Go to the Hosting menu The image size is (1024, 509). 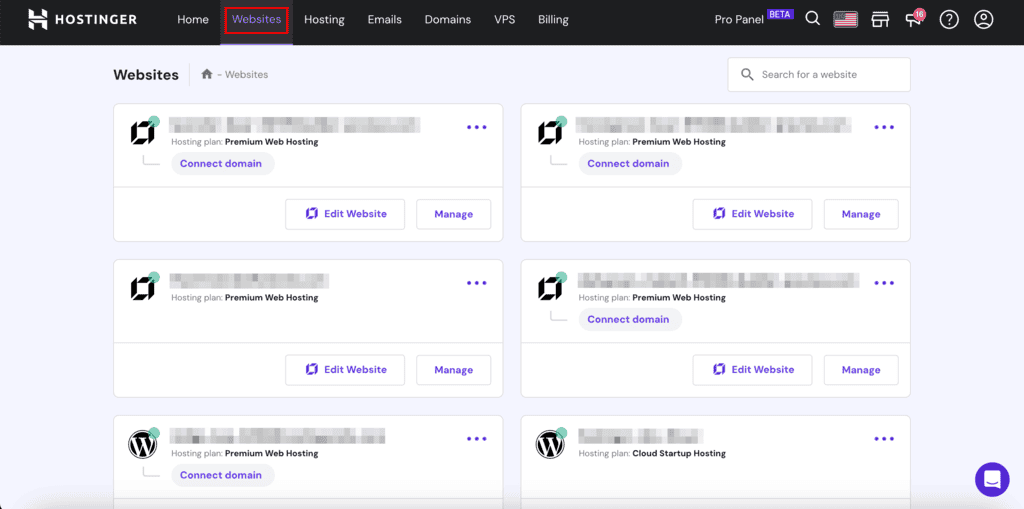pos(324,19)
